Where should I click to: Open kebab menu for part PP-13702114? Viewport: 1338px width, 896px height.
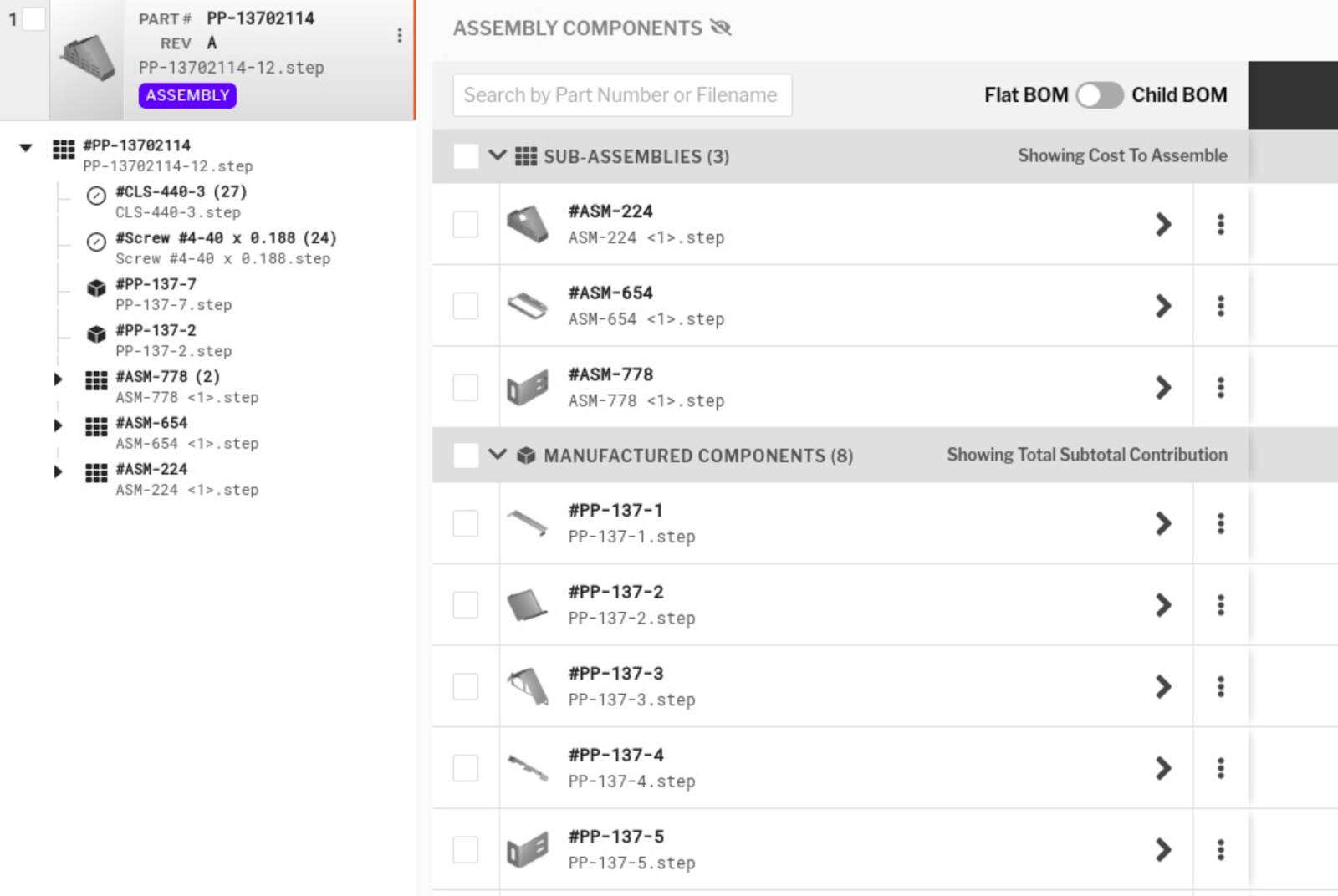click(x=400, y=35)
